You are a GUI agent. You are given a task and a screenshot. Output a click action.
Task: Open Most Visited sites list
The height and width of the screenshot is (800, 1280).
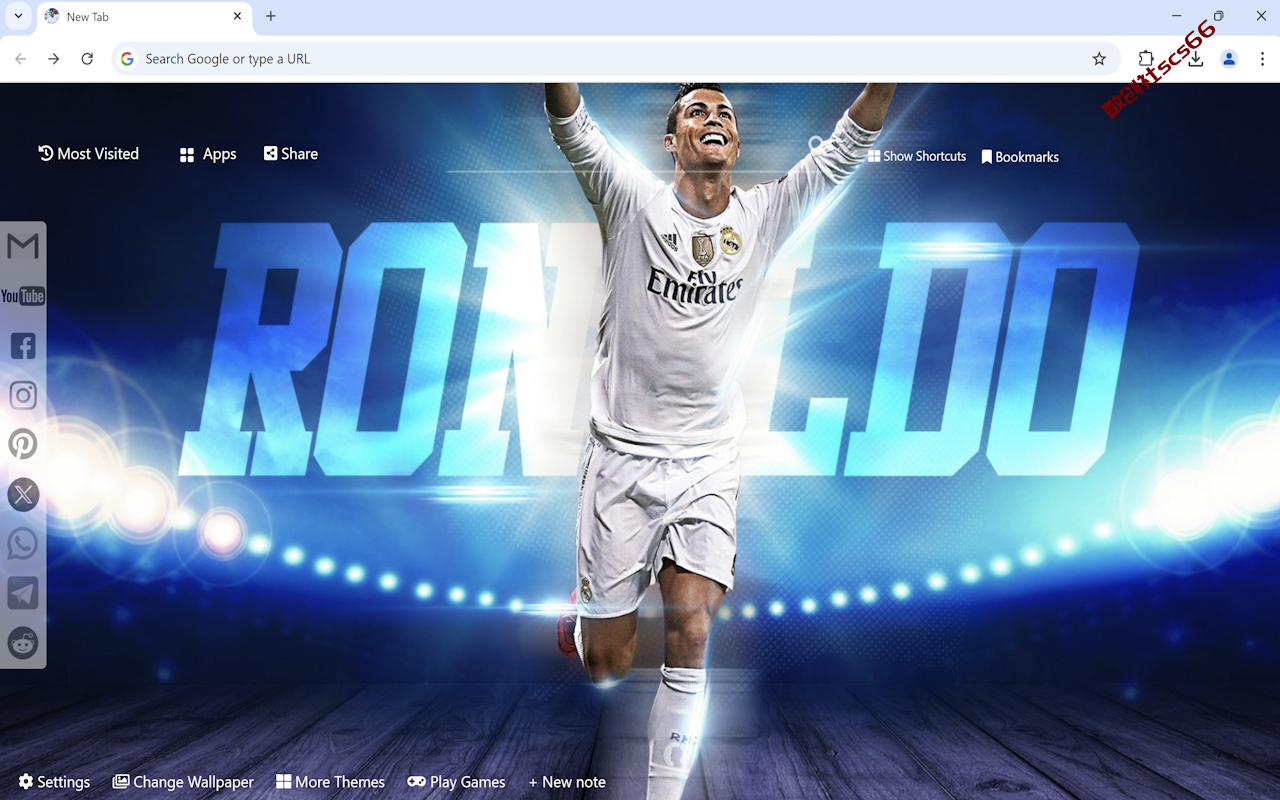[88, 154]
